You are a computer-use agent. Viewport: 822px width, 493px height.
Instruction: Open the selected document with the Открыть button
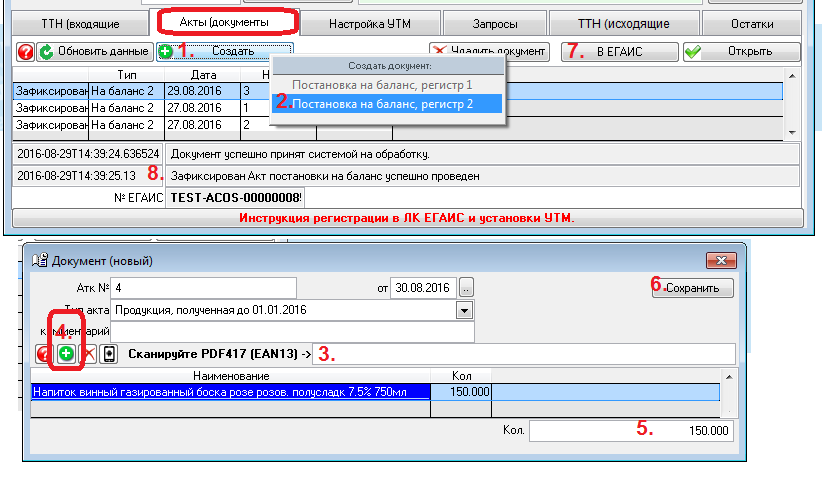coord(740,51)
